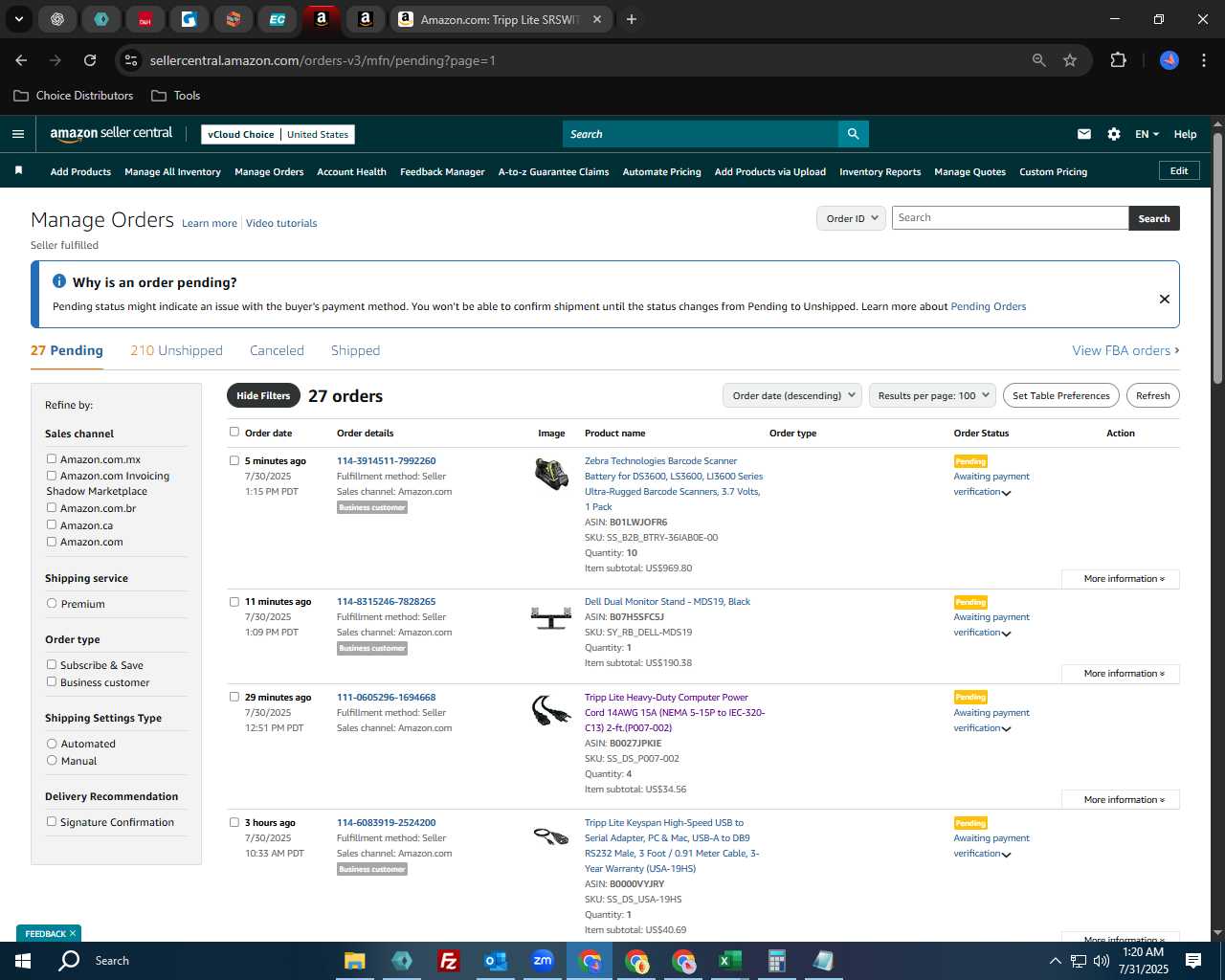The height and width of the screenshot is (980, 1225).
Task: Open a new browser tab
Action: tap(632, 19)
